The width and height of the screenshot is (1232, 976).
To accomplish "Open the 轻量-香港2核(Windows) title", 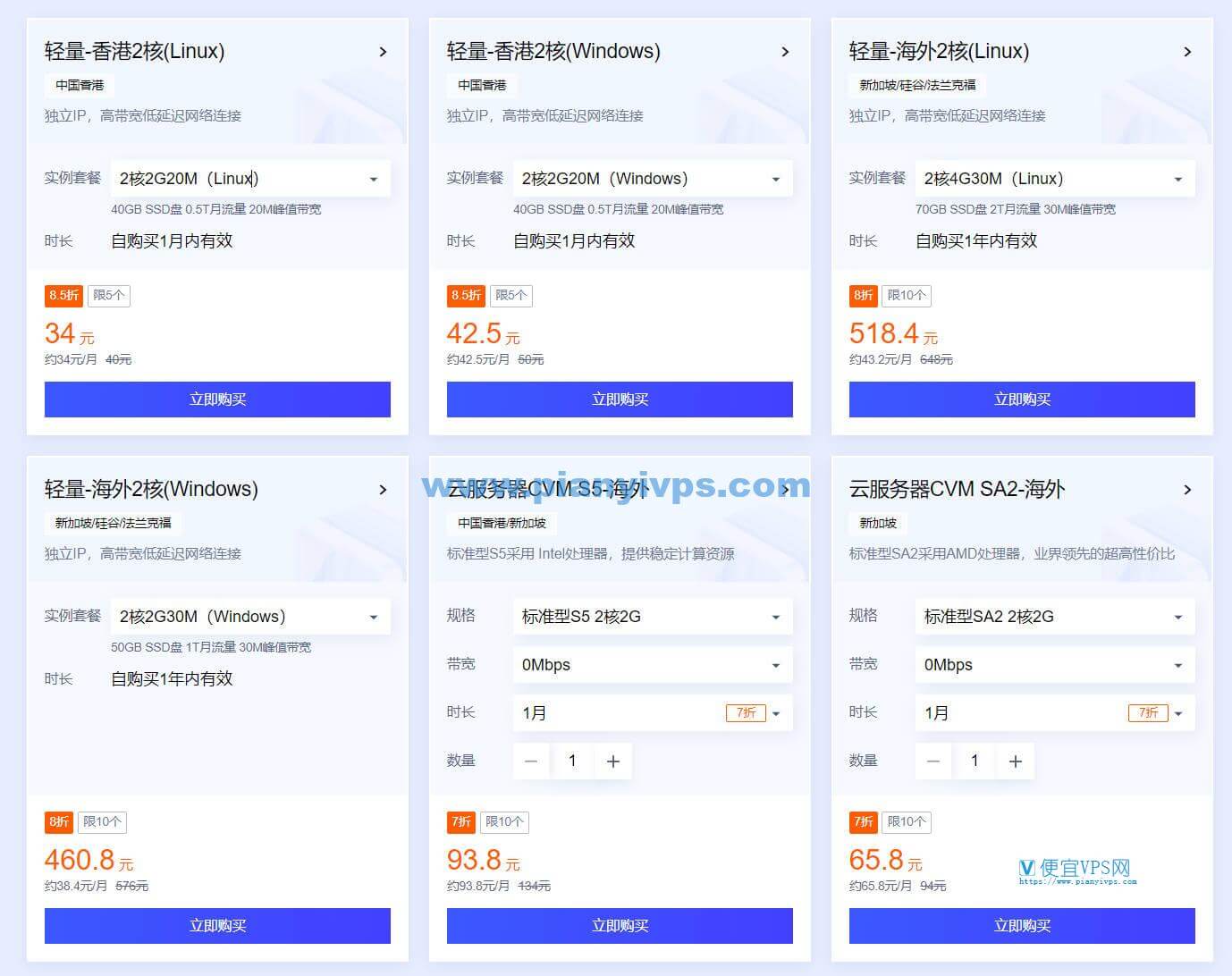I will pos(553,52).
